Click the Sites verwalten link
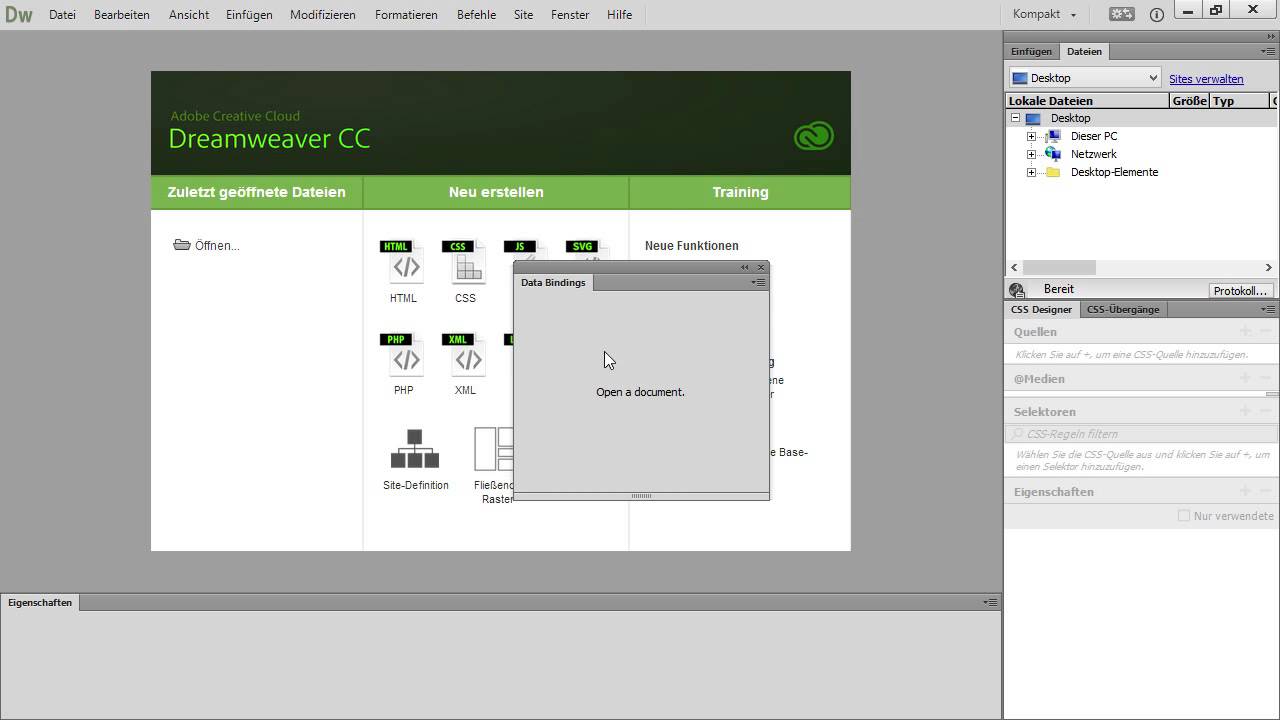 click(x=1206, y=79)
